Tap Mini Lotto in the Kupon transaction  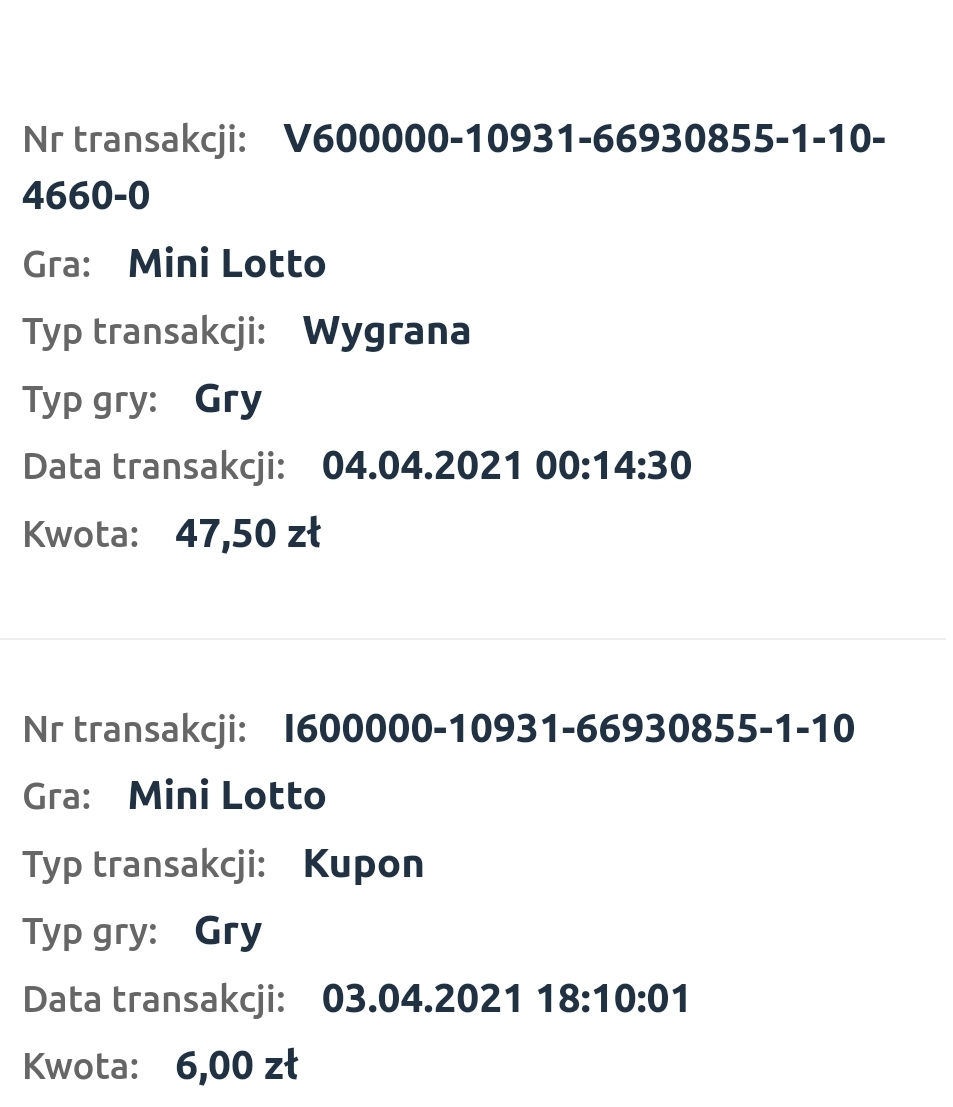pos(227,796)
